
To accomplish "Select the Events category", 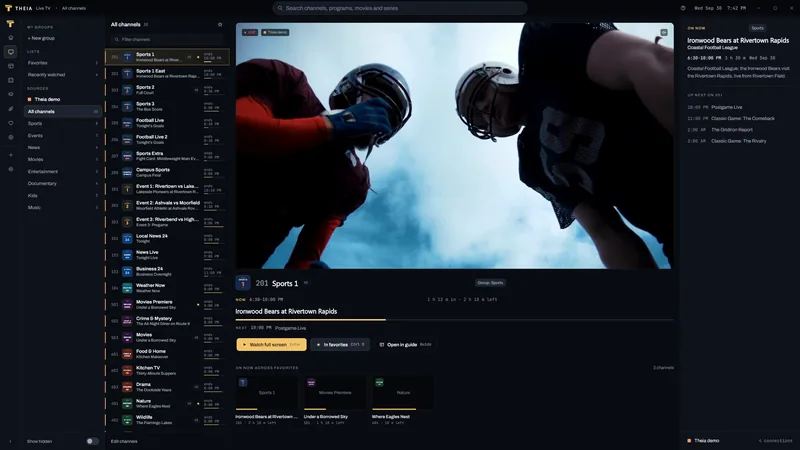I will pyautogui.click(x=62, y=136).
